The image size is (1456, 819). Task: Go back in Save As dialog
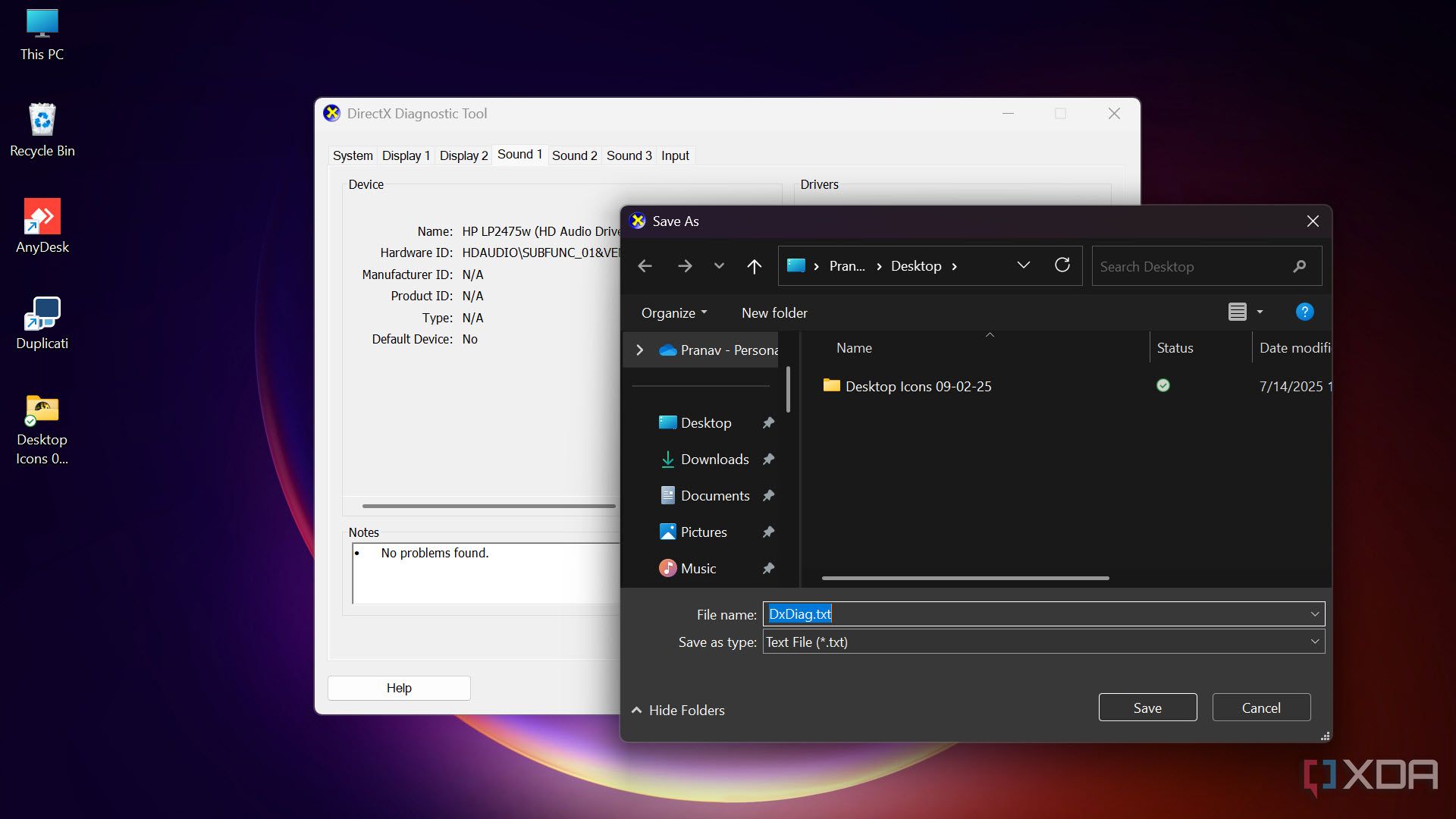645,266
